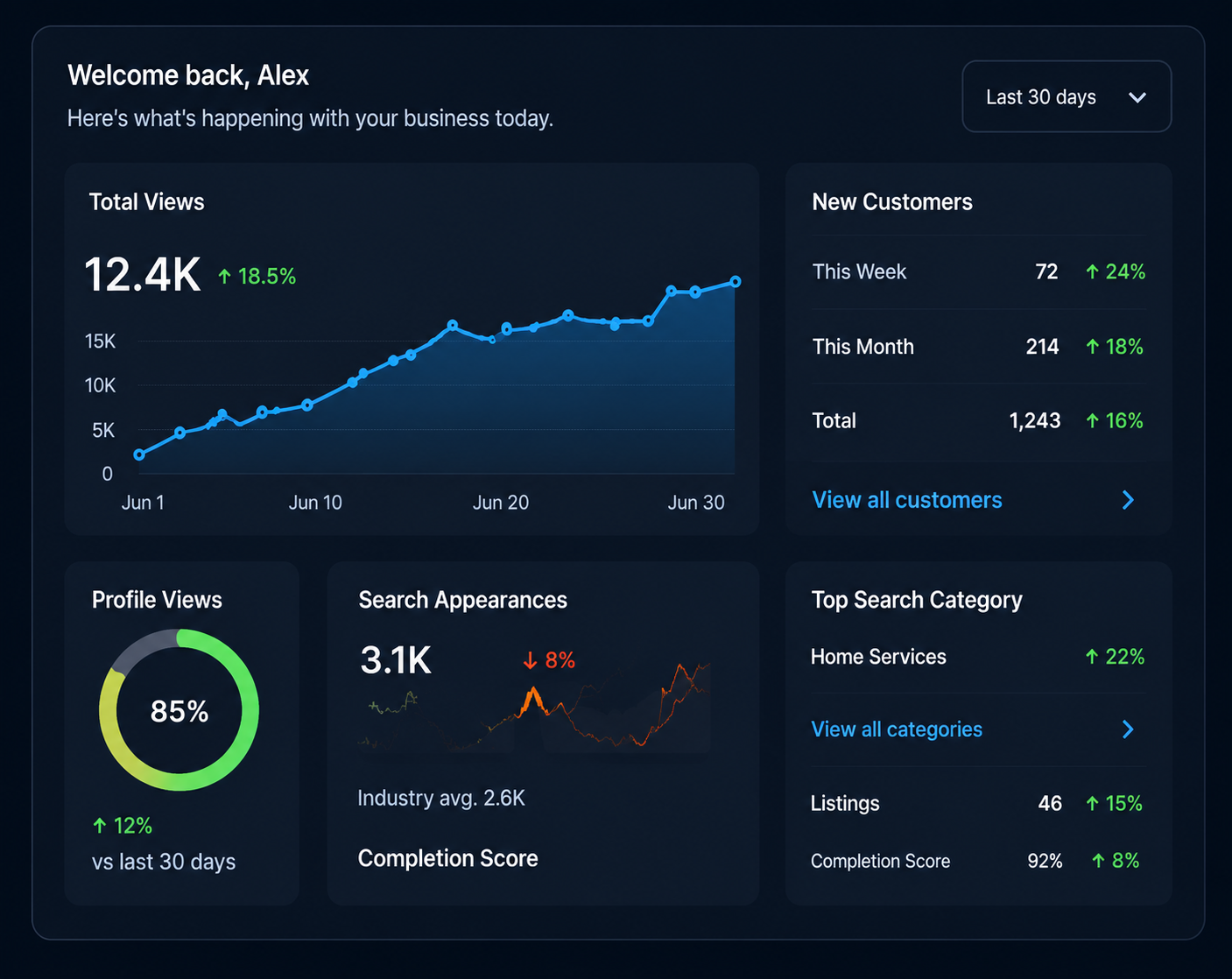Viewport: 1232px width, 979px height.
Task: Click the This Month value 214
Action: (x=1042, y=347)
